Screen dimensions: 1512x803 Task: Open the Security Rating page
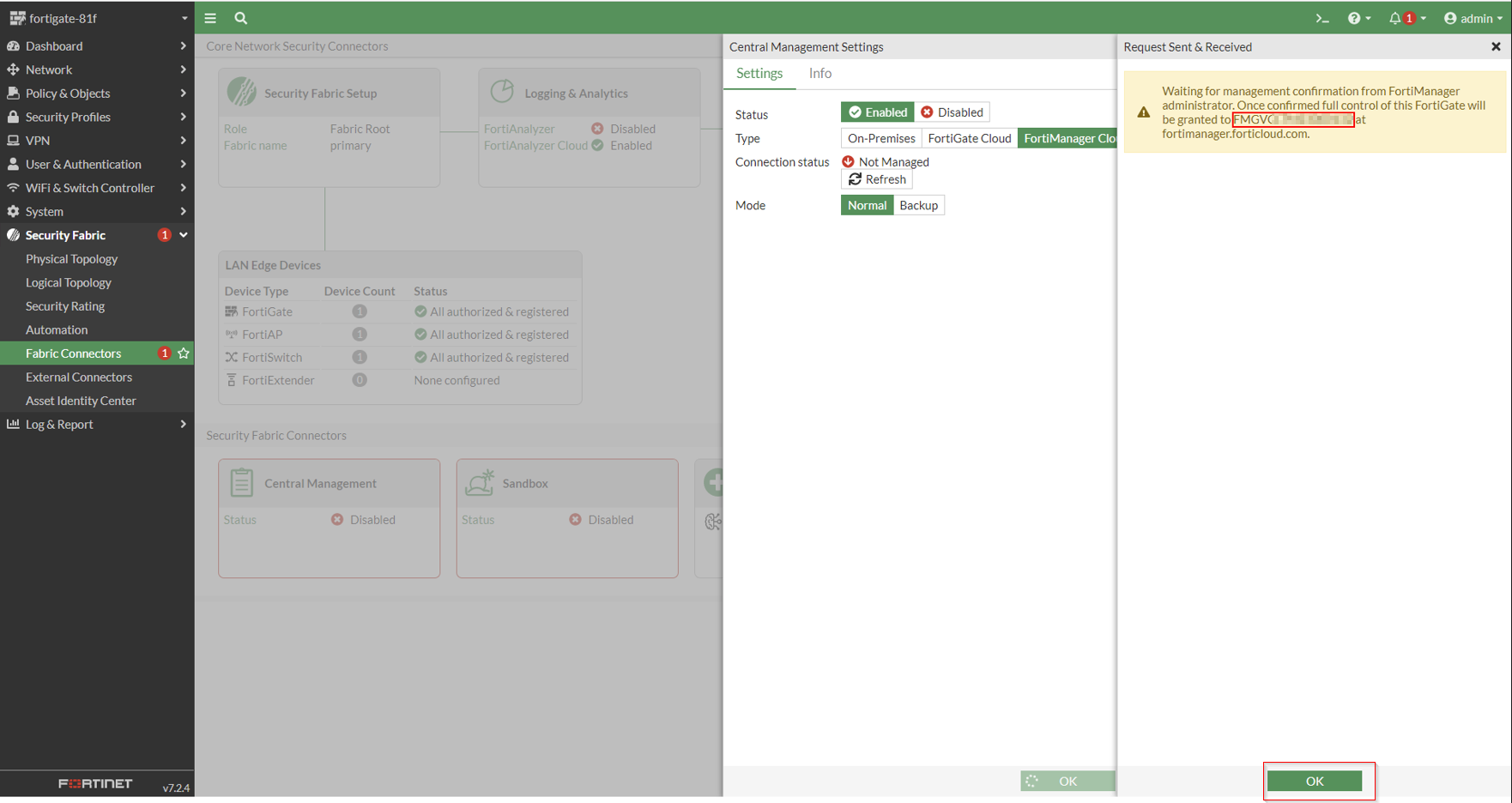click(65, 305)
